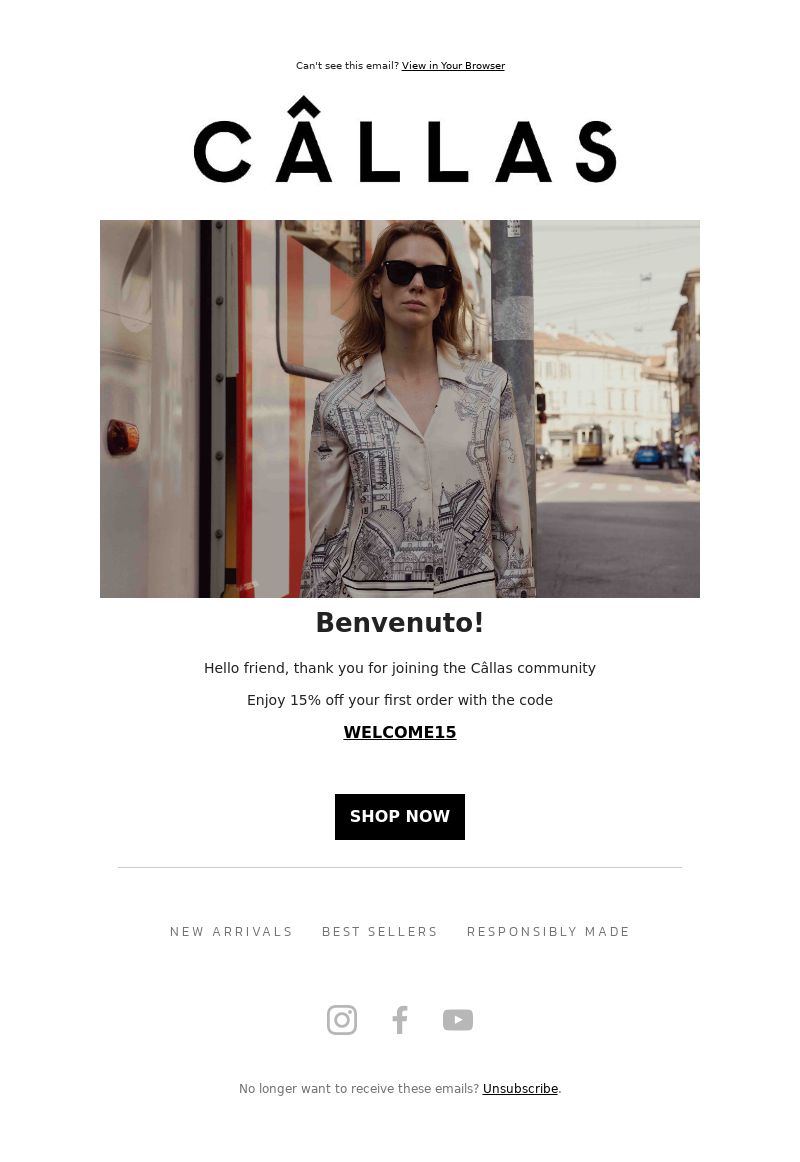Click the "Hello friend, thank you" greeting text

(400, 668)
